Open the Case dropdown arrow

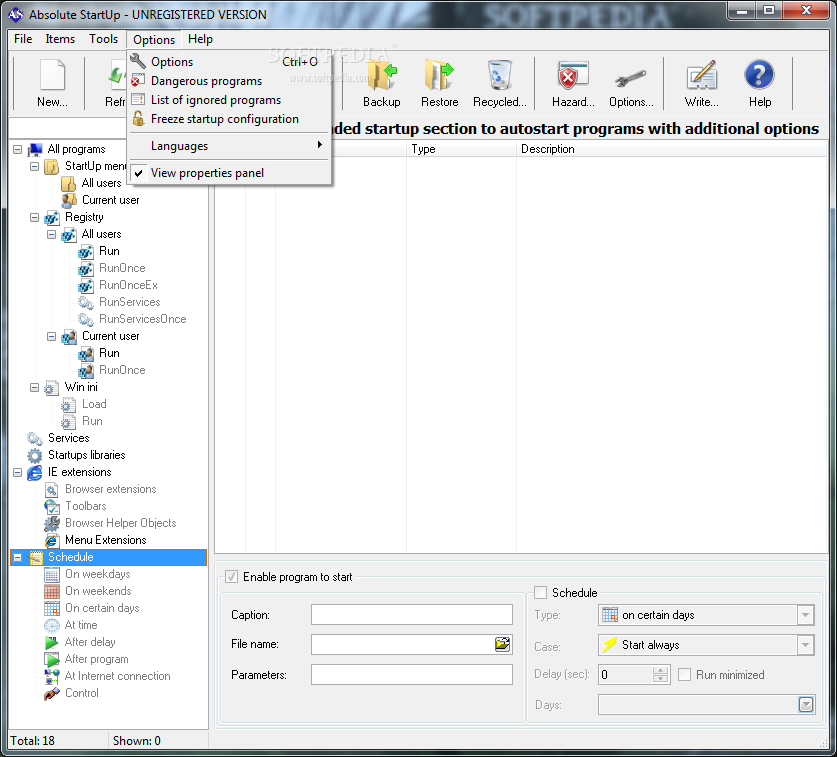click(x=806, y=645)
